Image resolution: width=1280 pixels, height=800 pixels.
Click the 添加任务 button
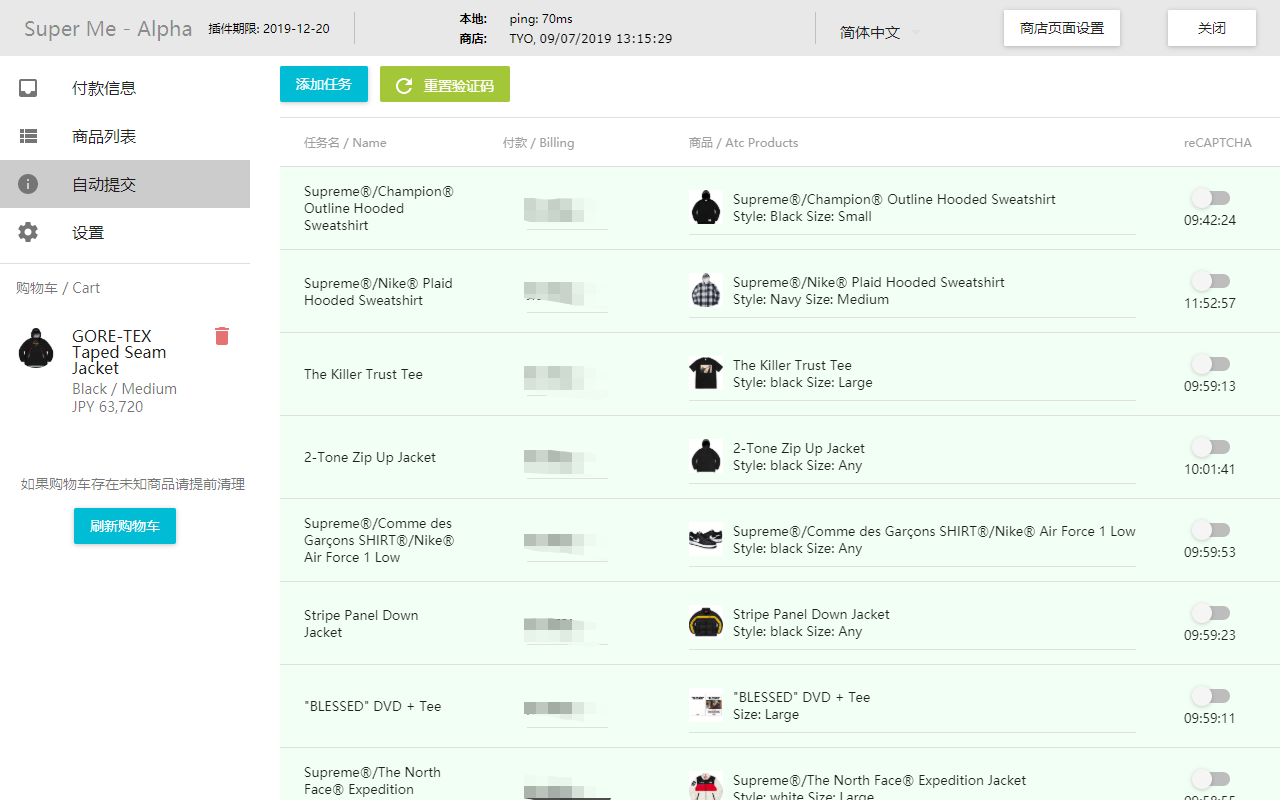point(324,84)
